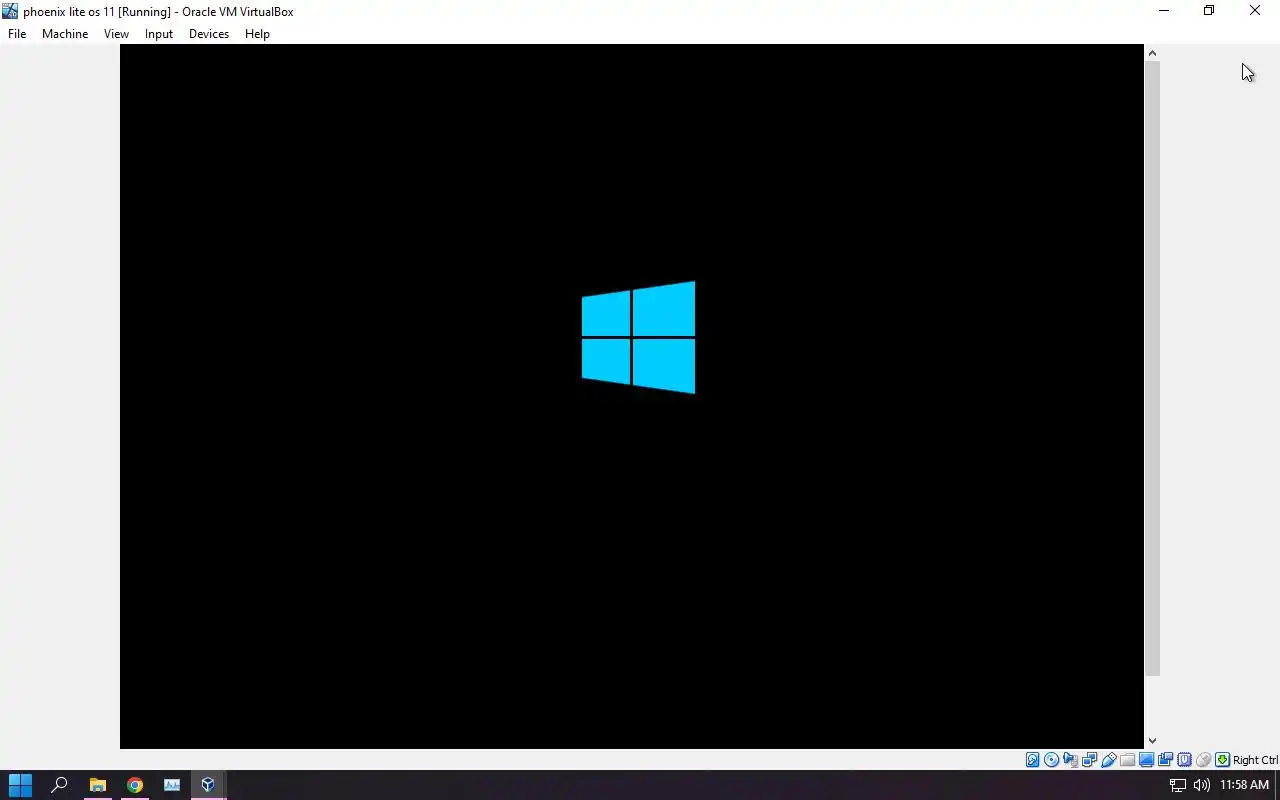Click the optical disk indicator icon
Image resolution: width=1280 pixels, height=800 pixels.
pyautogui.click(x=1052, y=760)
